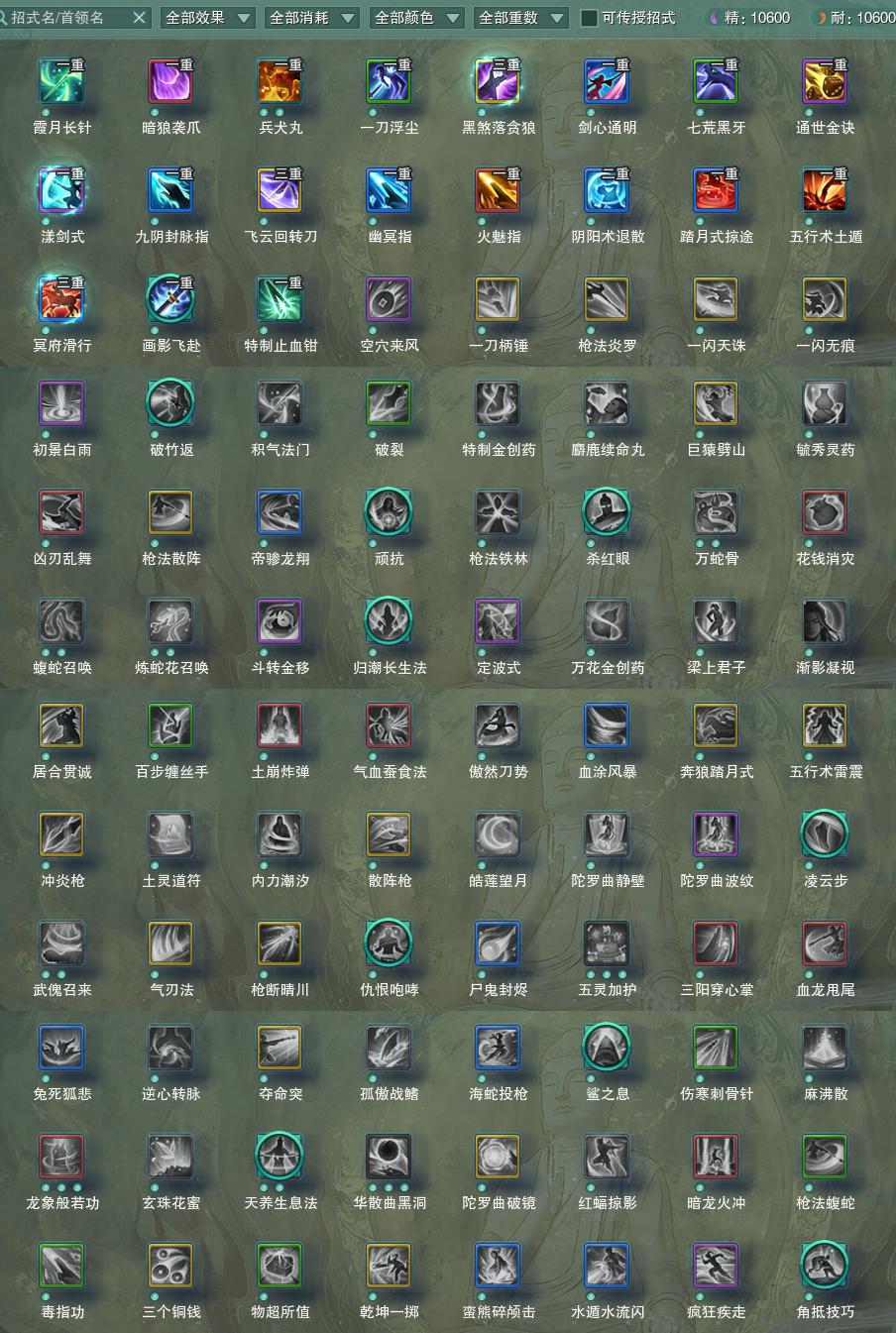Screen dimensions: 896x1333
Task: Choose the 麻沸散 skill icon
Action: coord(825,1048)
